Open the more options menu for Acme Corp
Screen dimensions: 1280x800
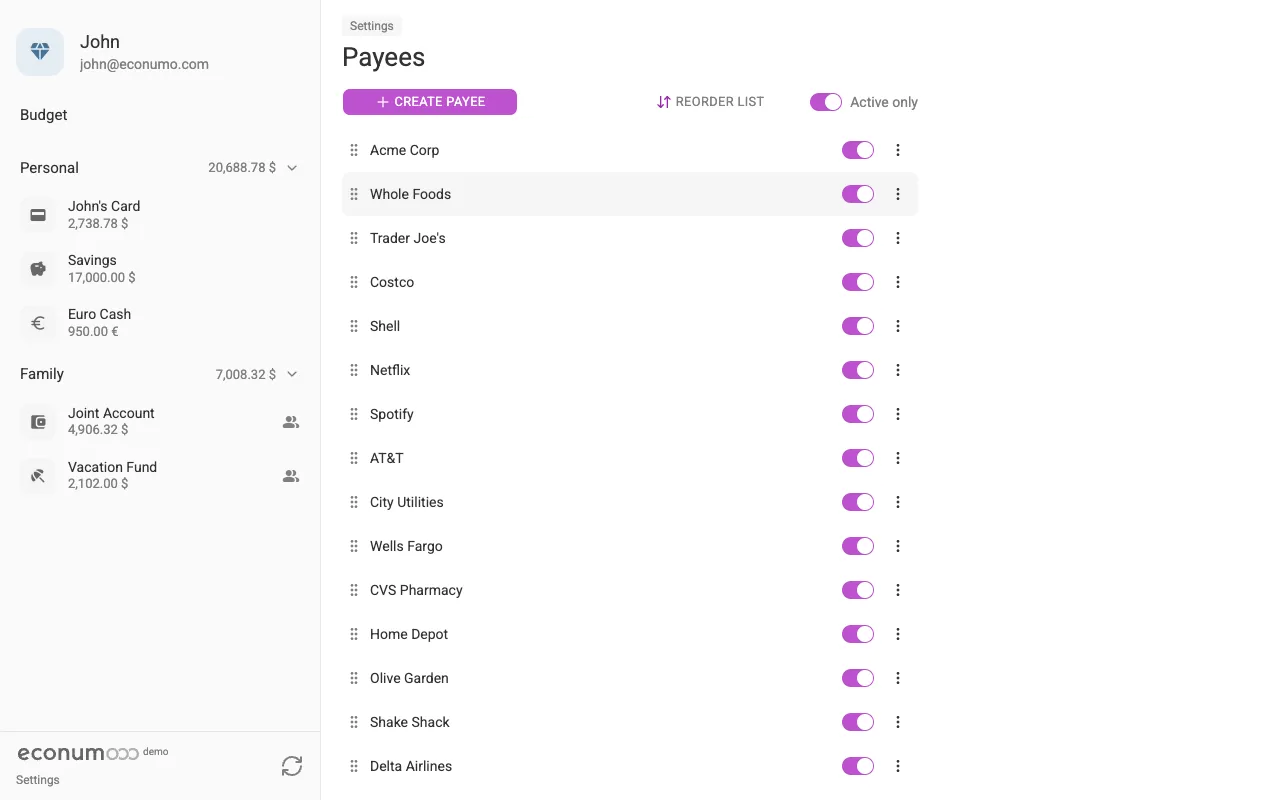(898, 150)
